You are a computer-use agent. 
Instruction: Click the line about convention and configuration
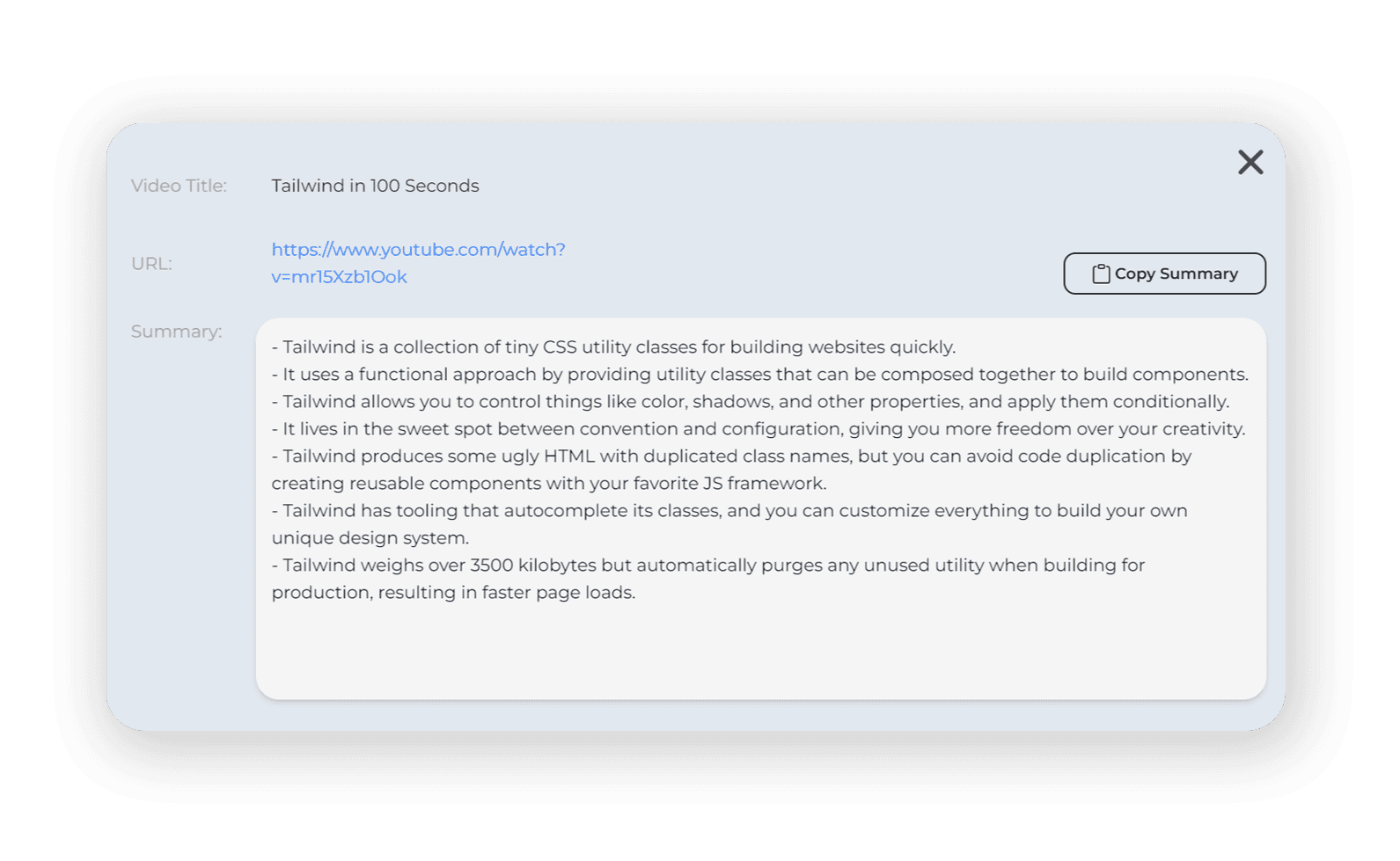coord(758,429)
